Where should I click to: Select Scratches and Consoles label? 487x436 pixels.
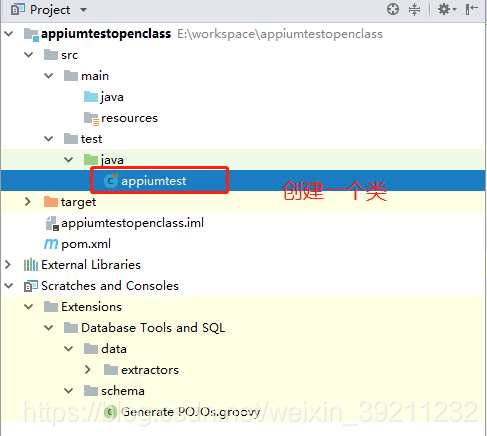110,286
